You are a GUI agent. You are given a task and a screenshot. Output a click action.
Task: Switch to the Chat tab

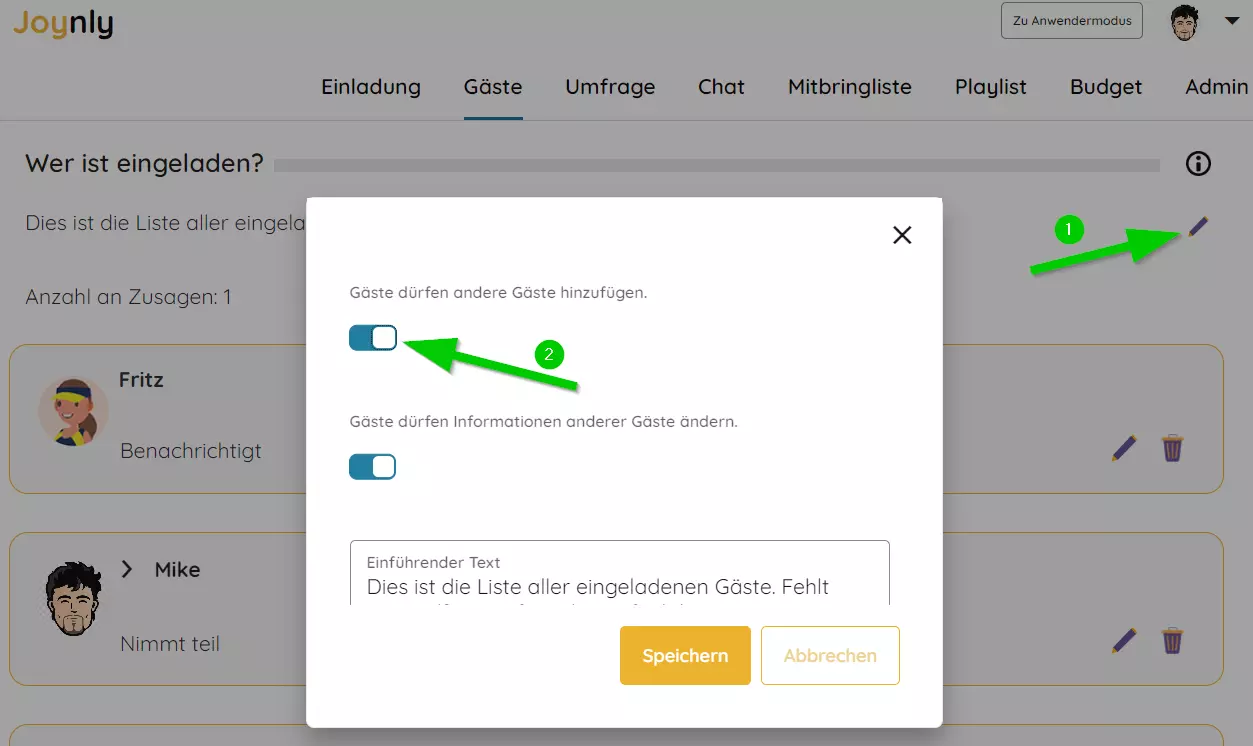721,87
